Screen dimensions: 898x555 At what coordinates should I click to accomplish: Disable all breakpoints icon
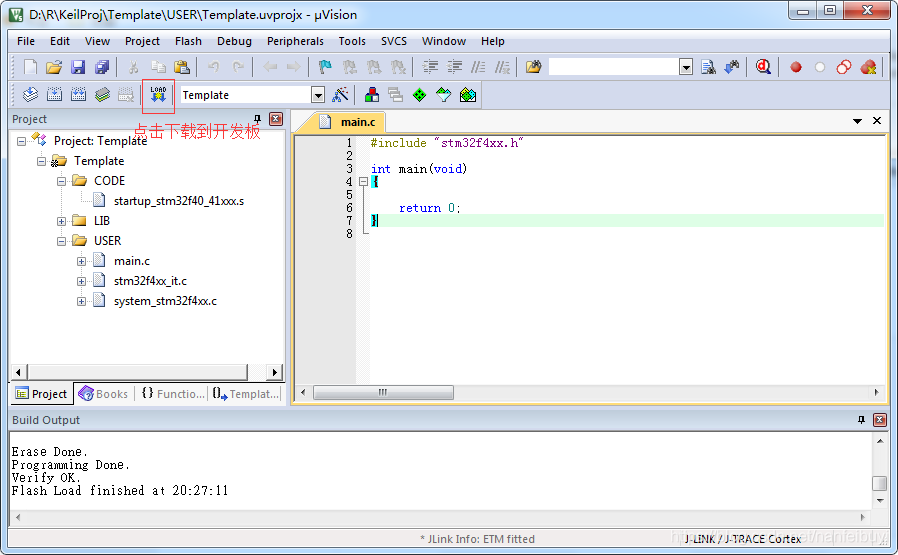(844, 67)
